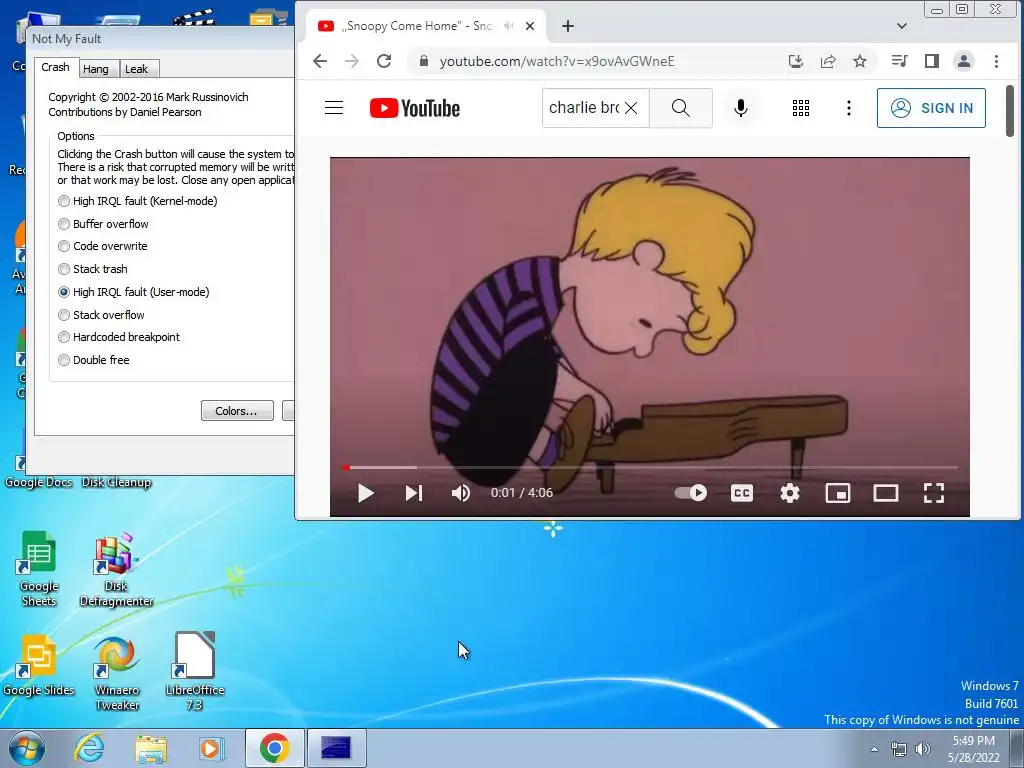Turn on closed captions CC
Image resolution: width=1024 pixels, height=768 pixels.
[741, 493]
